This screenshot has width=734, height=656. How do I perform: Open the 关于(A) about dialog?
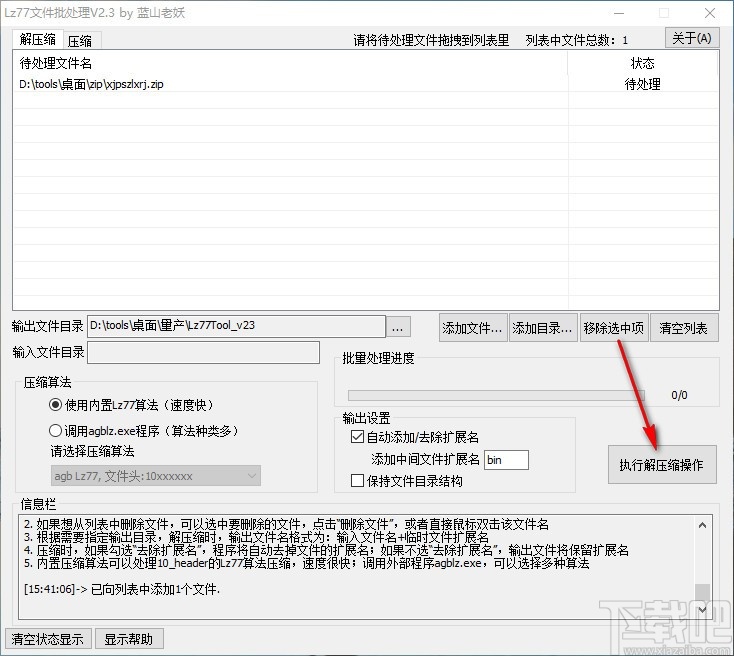(x=691, y=38)
